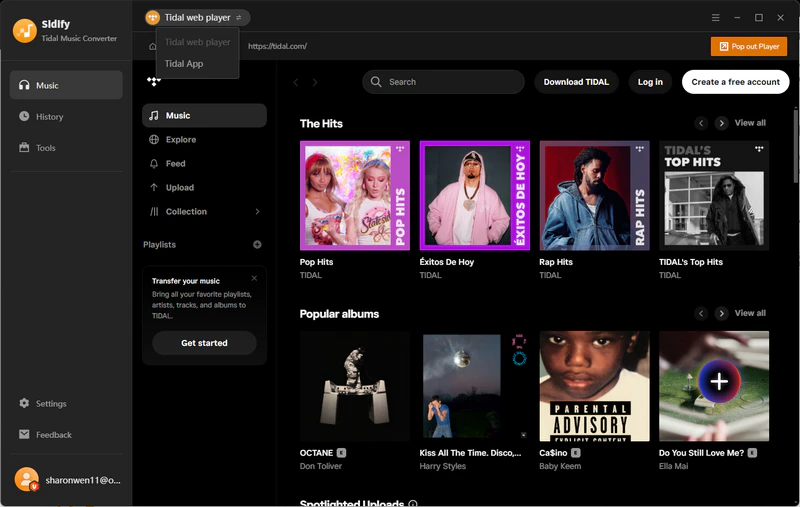Open the Pop Hits playlist cover

355,195
